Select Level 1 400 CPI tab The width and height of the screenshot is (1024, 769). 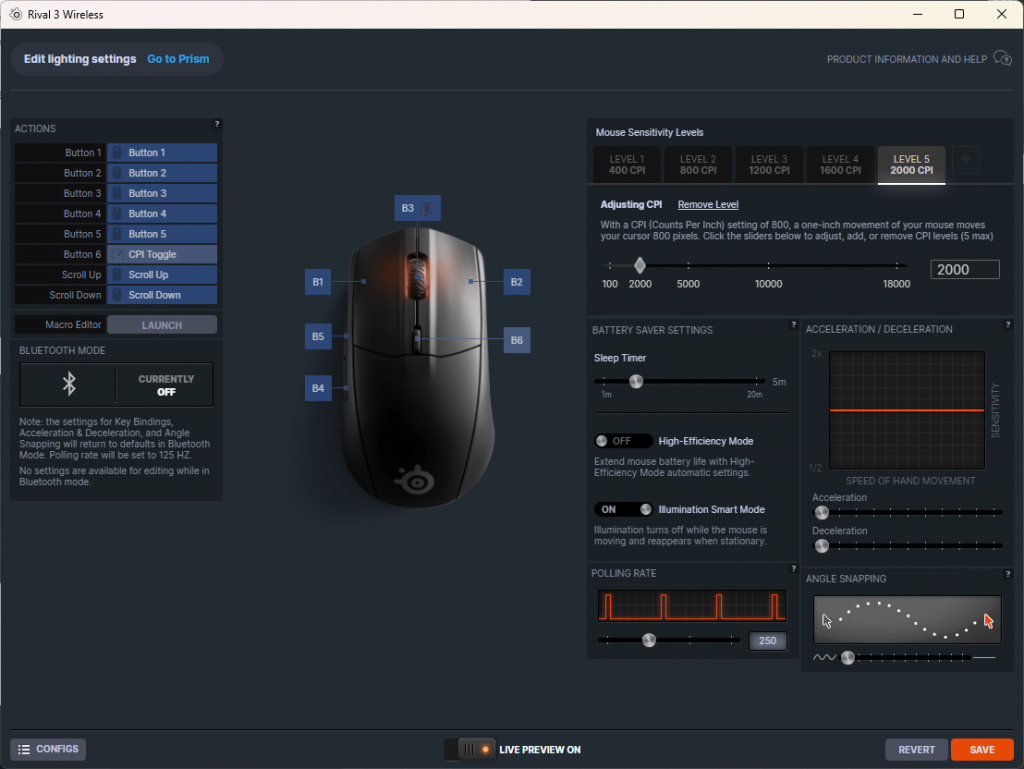coord(627,165)
